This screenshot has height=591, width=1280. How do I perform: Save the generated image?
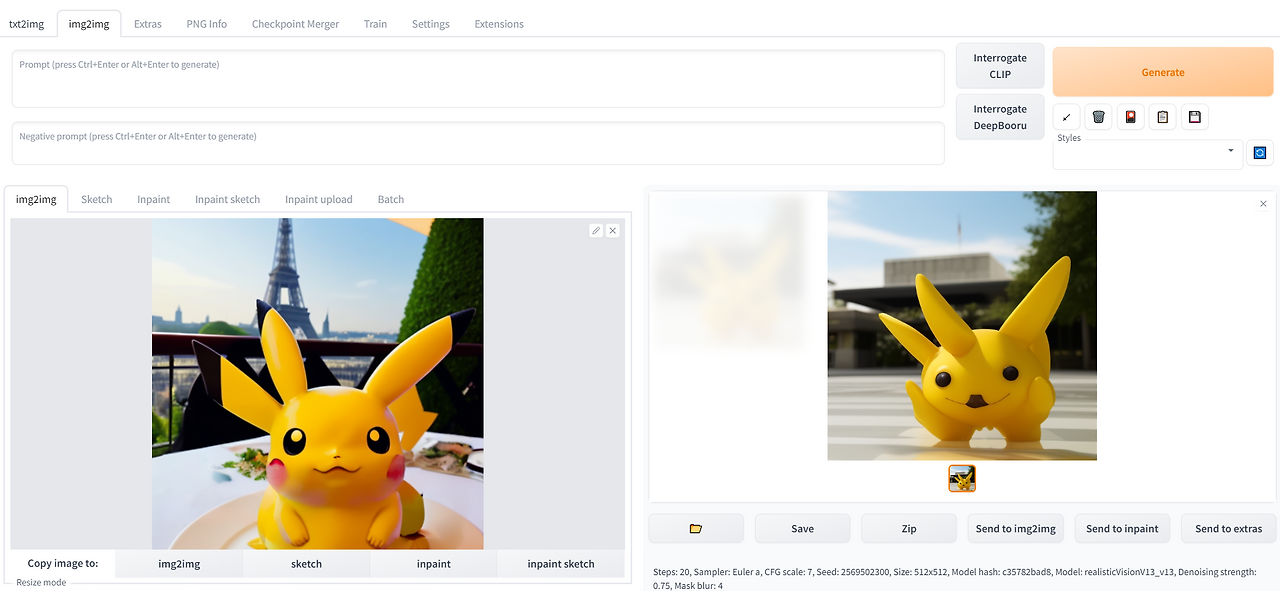click(802, 528)
